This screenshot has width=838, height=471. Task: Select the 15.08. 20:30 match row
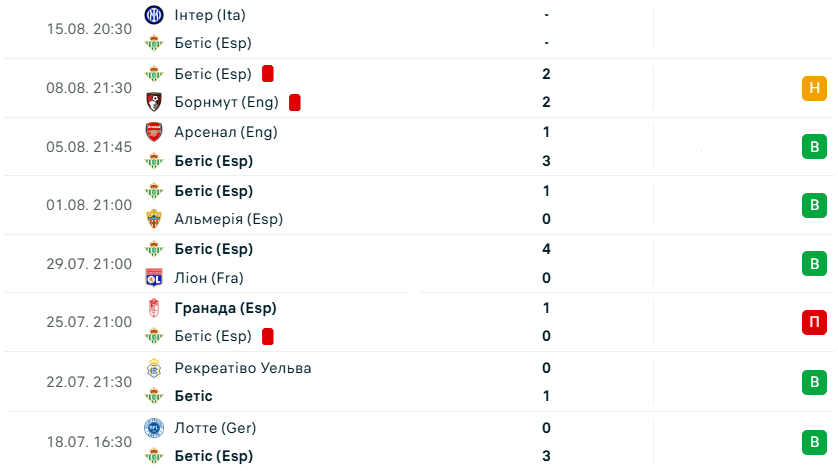click(x=419, y=29)
